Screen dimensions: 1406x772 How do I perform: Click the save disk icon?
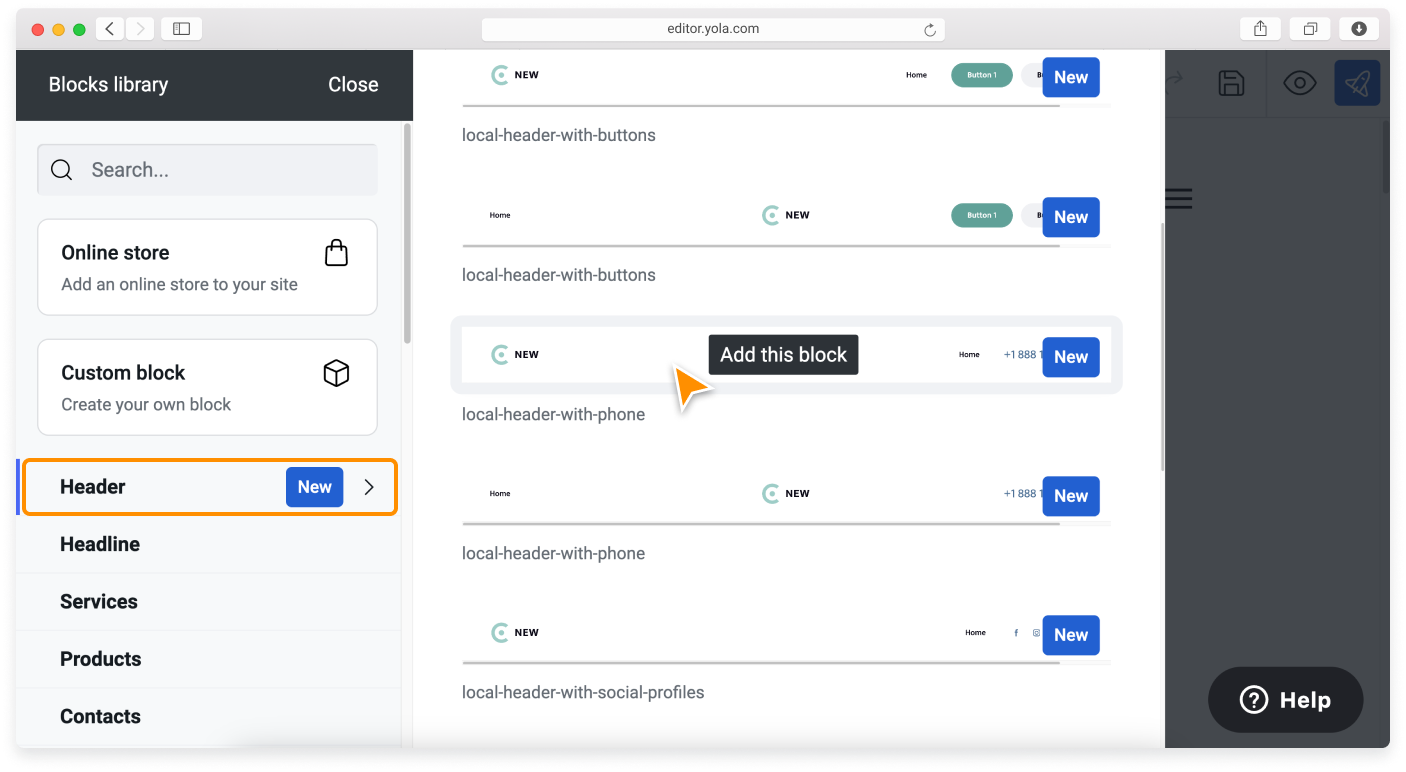[x=1231, y=84]
